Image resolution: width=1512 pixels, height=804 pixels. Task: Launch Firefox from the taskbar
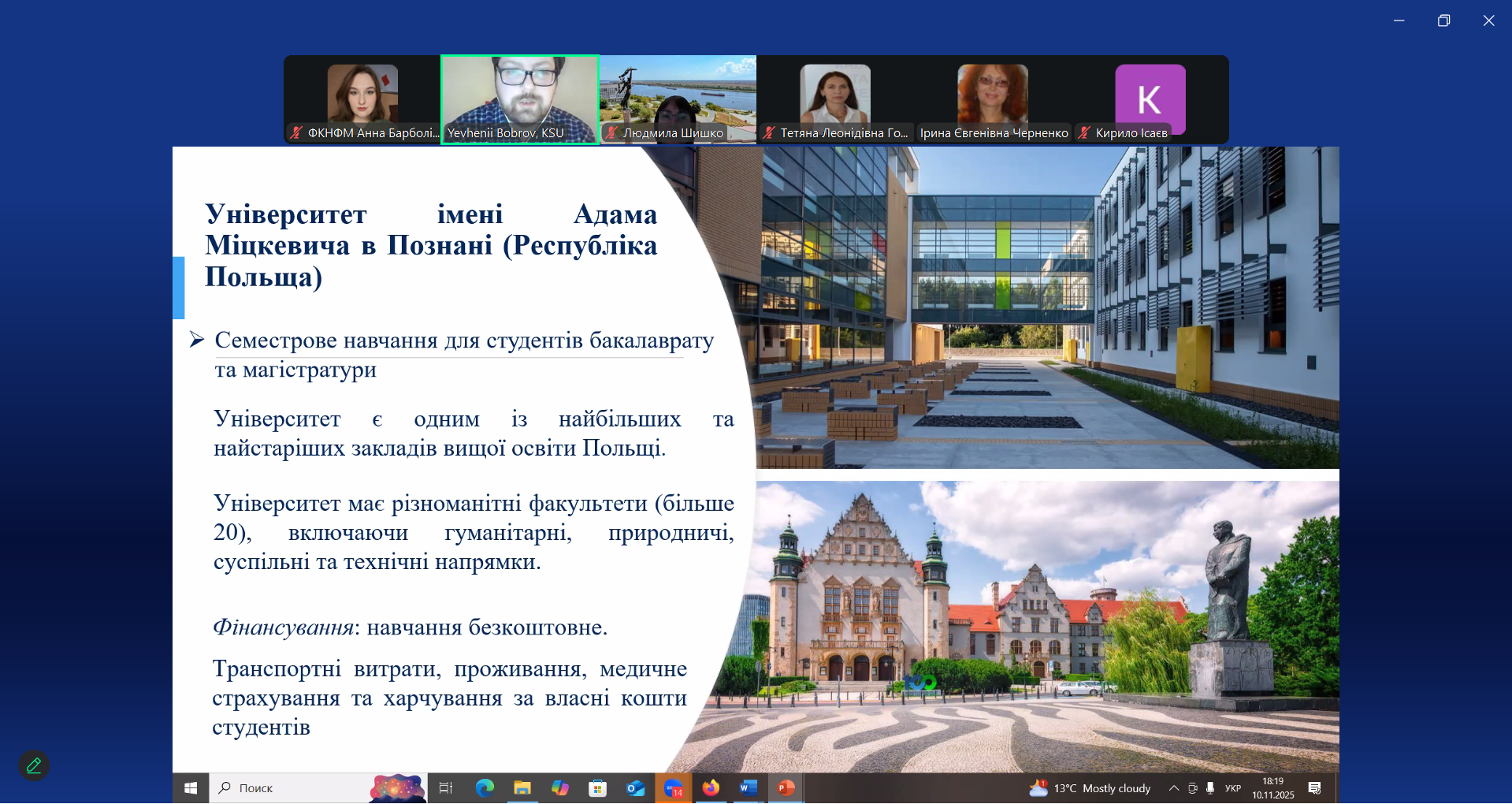[x=711, y=787]
